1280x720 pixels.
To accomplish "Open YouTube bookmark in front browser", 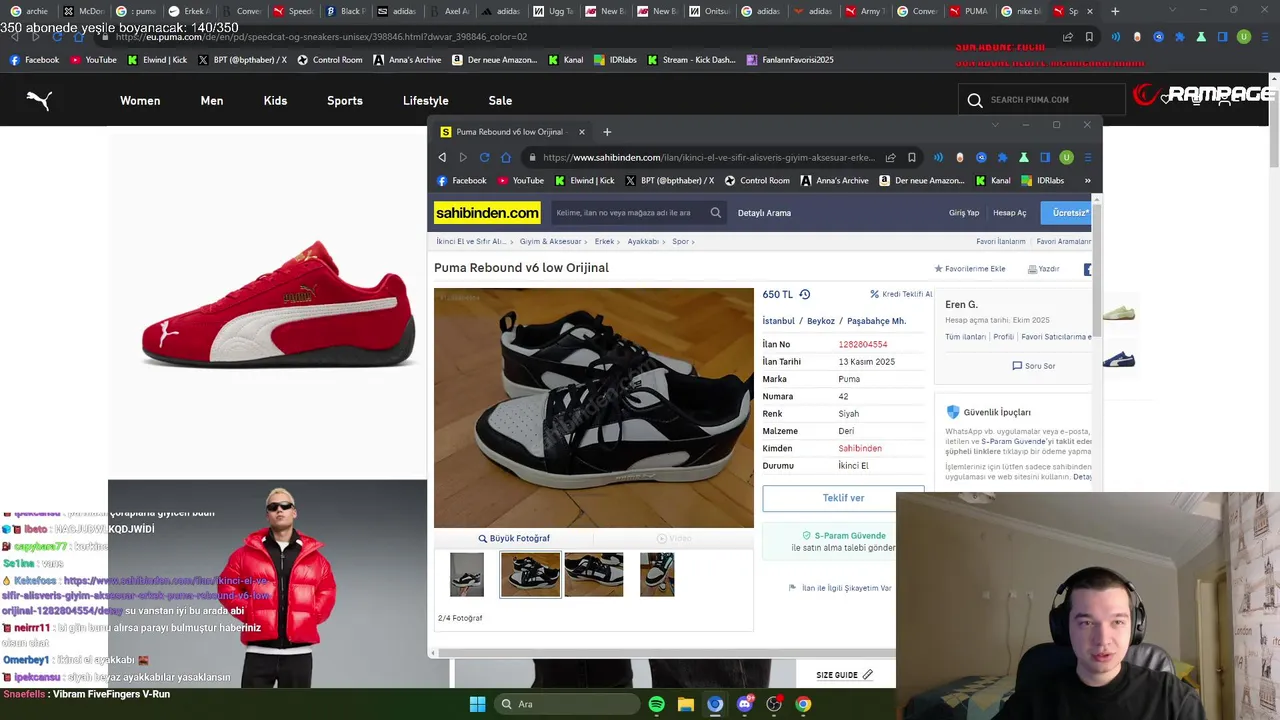I will tap(521, 181).
